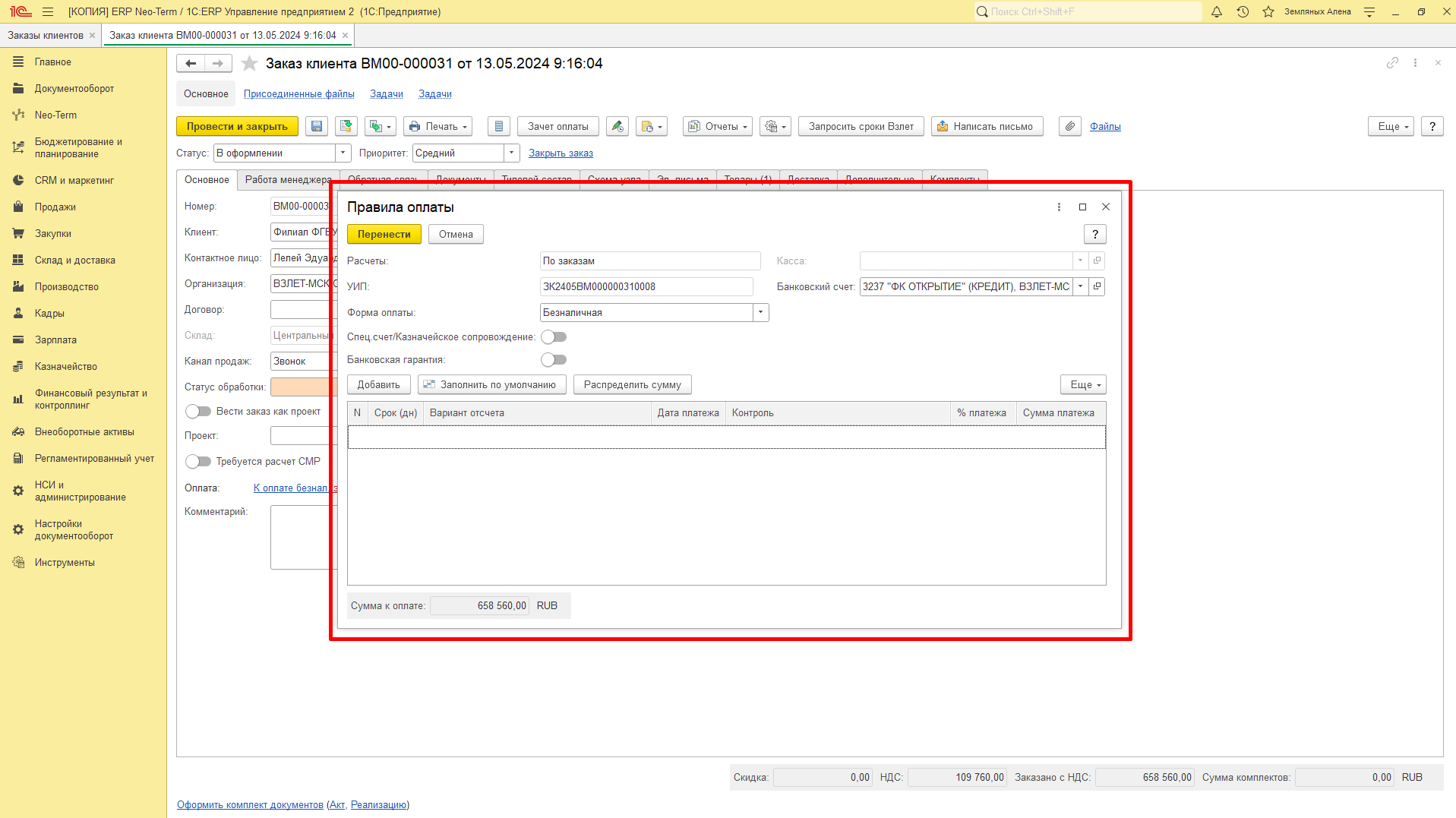
Task: Click Отмена button
Action: click(456, 234)
